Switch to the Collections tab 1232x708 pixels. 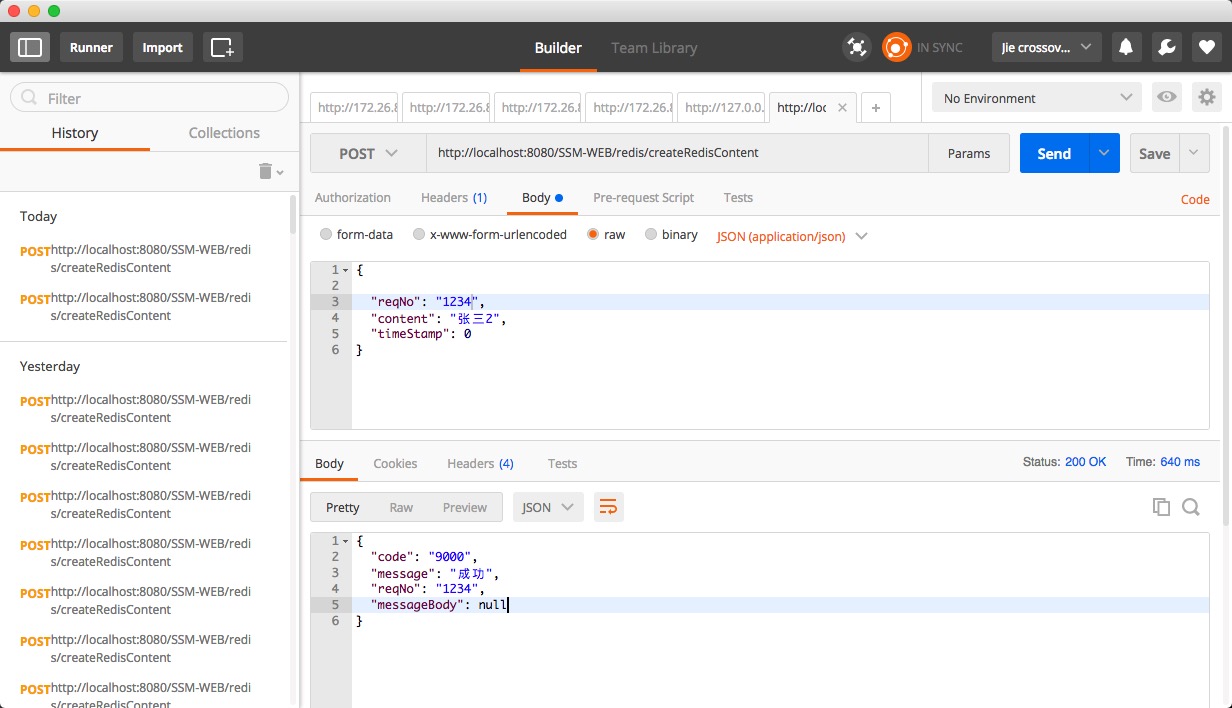coord(224,133)
